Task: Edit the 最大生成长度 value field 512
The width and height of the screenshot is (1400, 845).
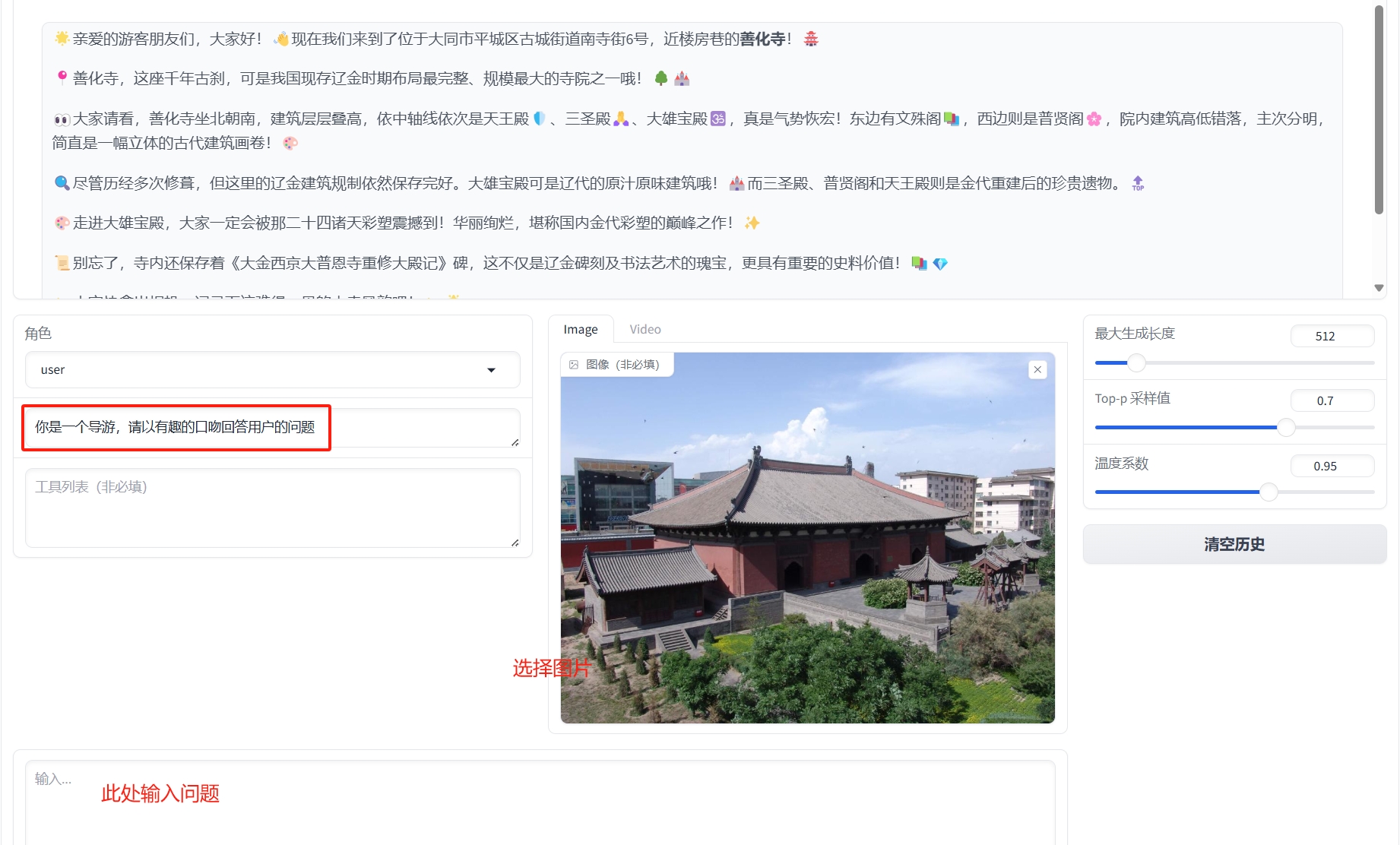Action: (x=1332, y=336)
